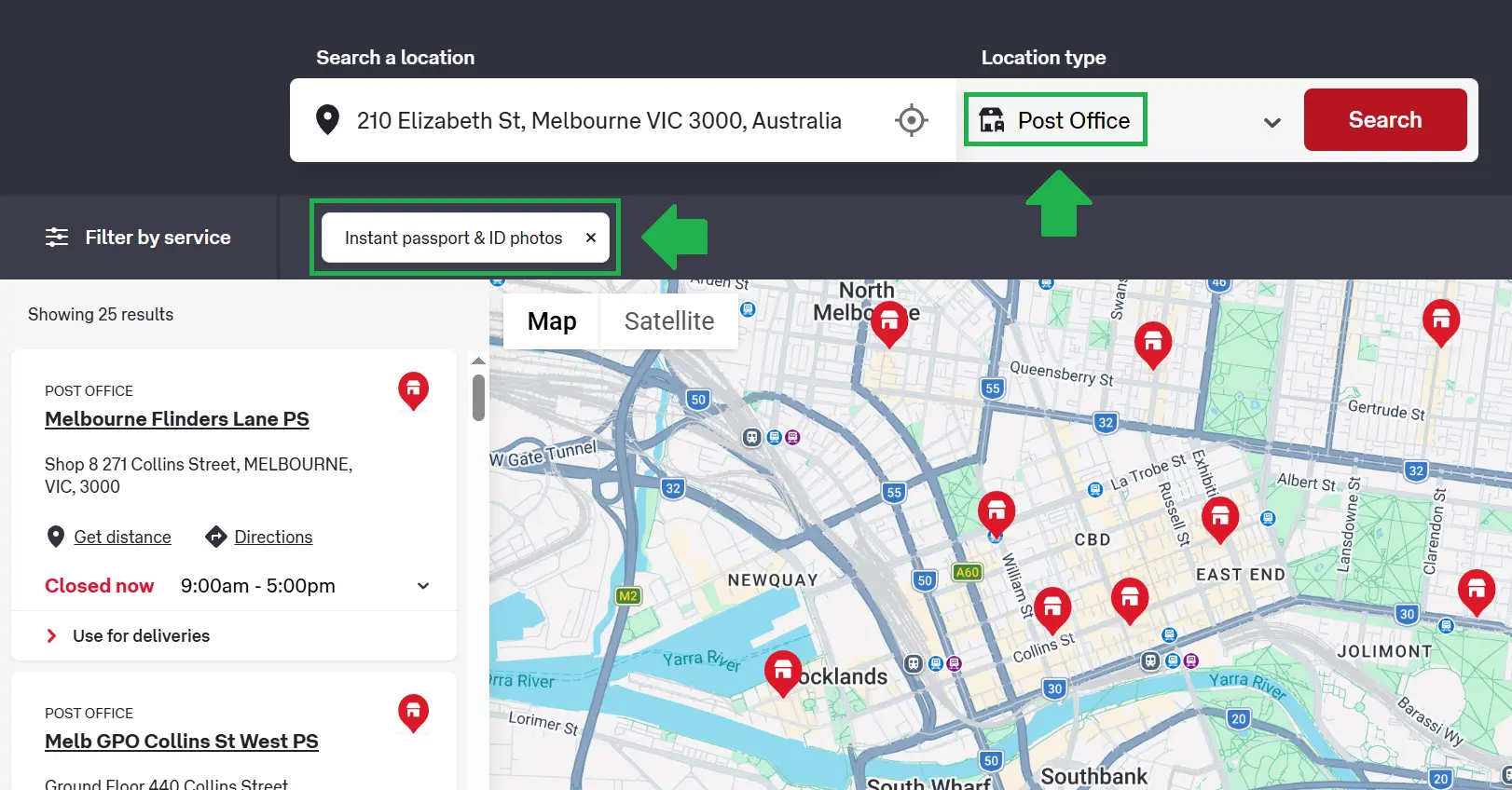Click the transit station icons near W Gate Tunnel
The image size is (1512, 790).
(x=772, y=437)
